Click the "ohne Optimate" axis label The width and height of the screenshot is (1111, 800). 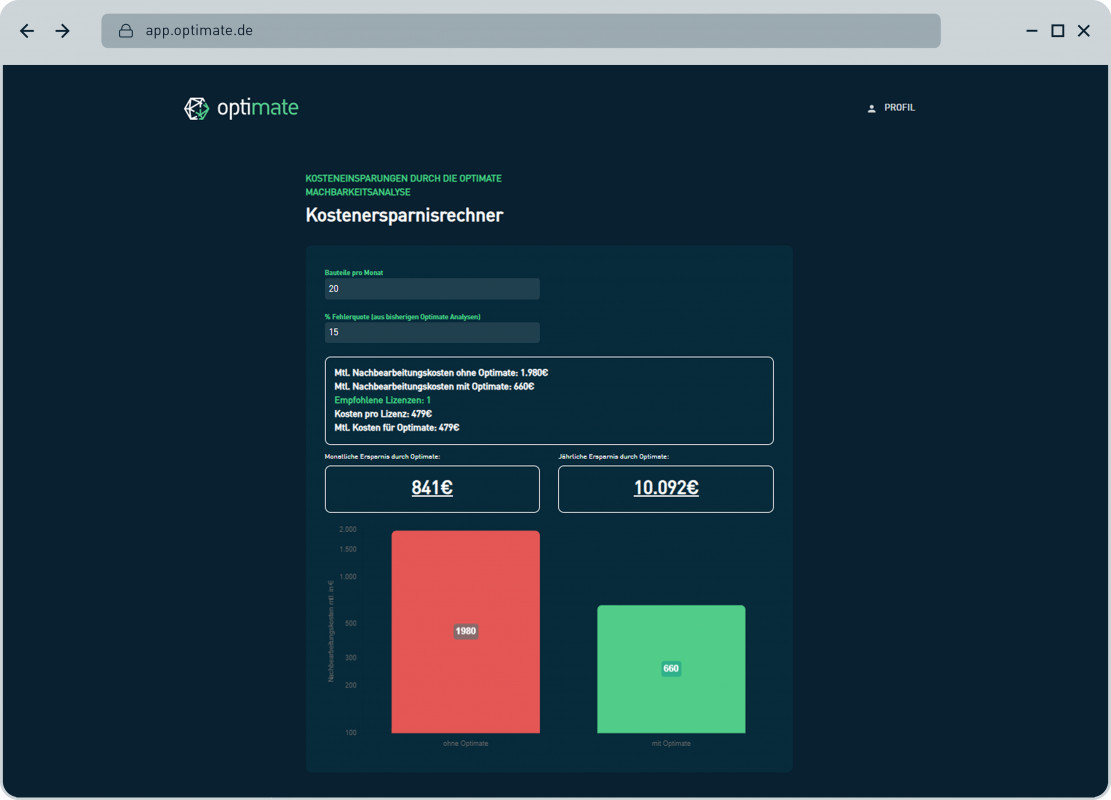point(465,744)
